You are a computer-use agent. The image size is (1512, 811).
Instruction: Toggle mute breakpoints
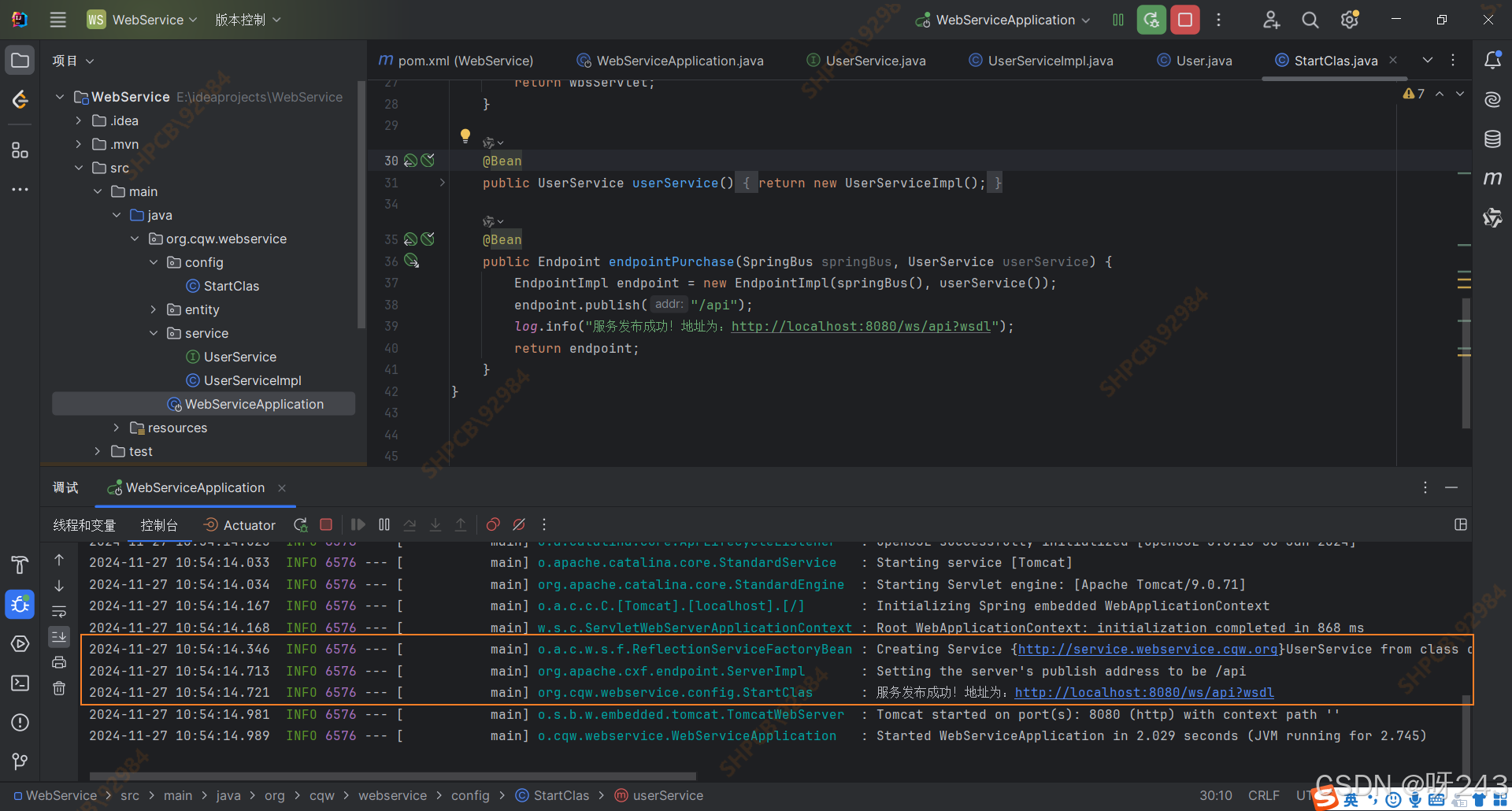[519, 524]
